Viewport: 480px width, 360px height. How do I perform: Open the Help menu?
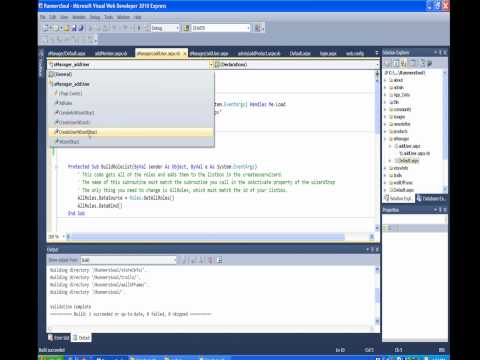(x=137, y=17)
